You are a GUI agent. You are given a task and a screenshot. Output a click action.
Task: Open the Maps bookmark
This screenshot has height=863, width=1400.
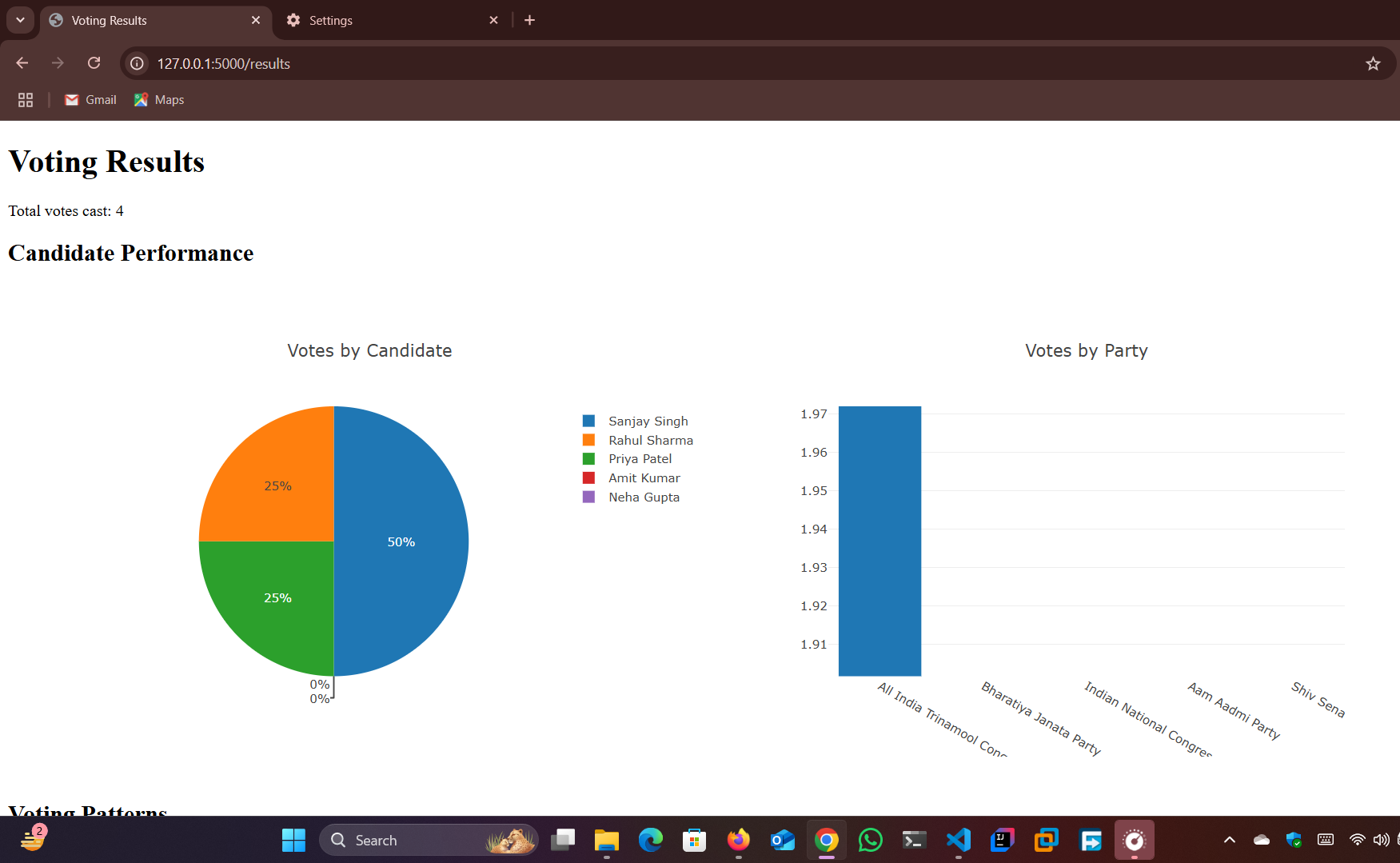point(159,100)
